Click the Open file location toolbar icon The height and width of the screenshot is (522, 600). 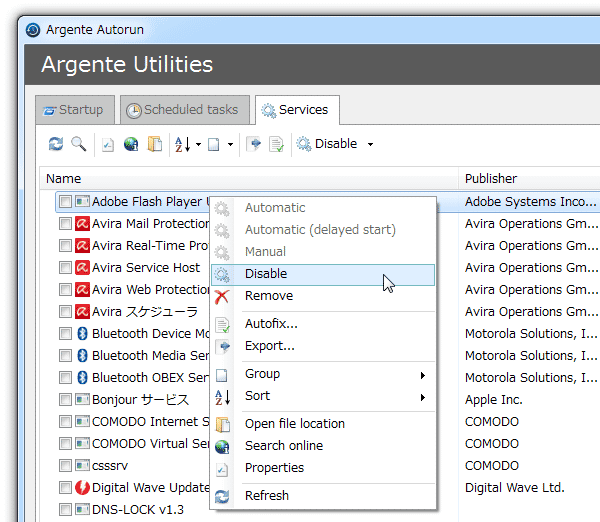click(x=155, y=144)
